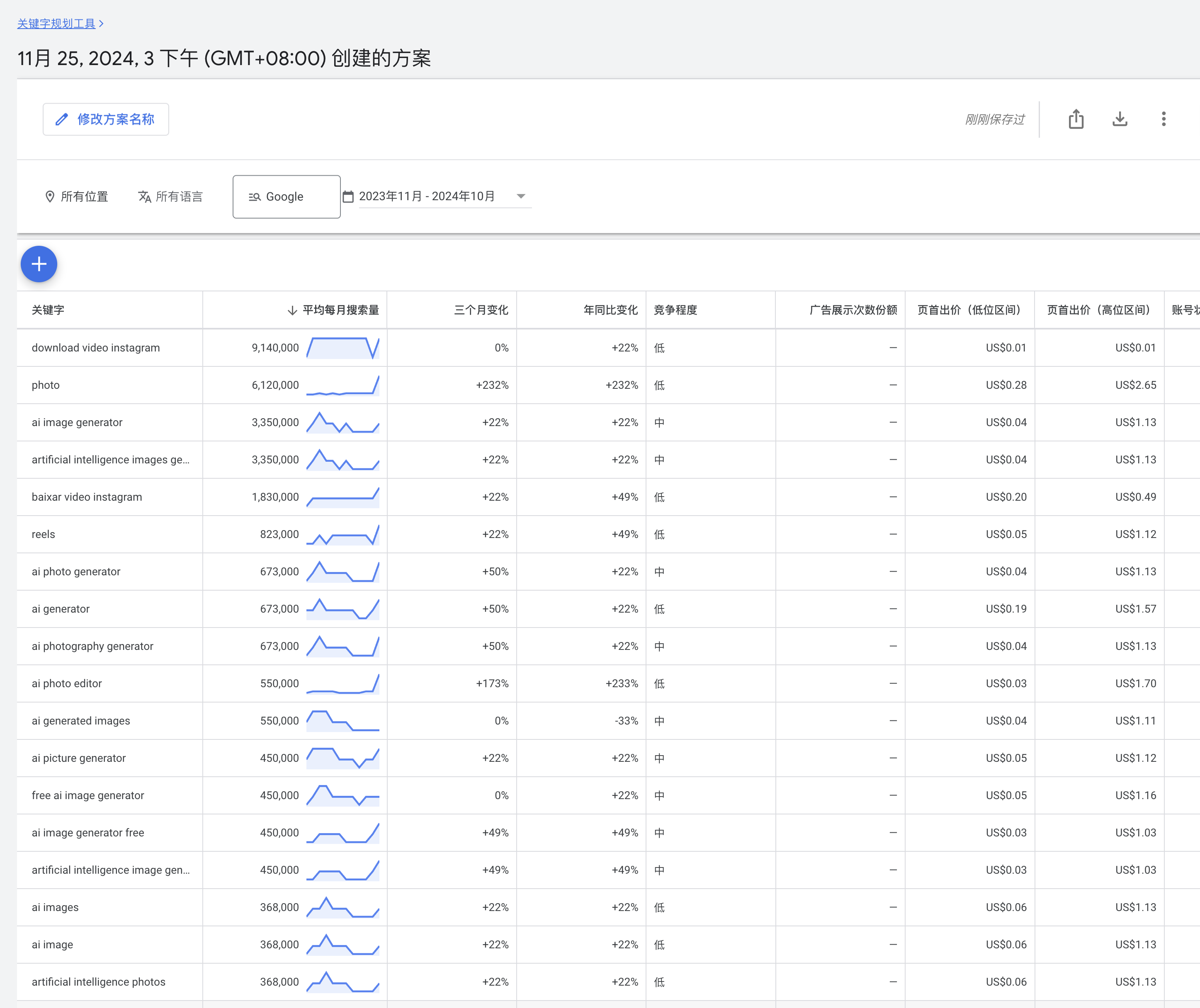Click the calendar icon beside date range
Screen dimensions: 1200x1008
pyautogui.click(x=348, y=196)
